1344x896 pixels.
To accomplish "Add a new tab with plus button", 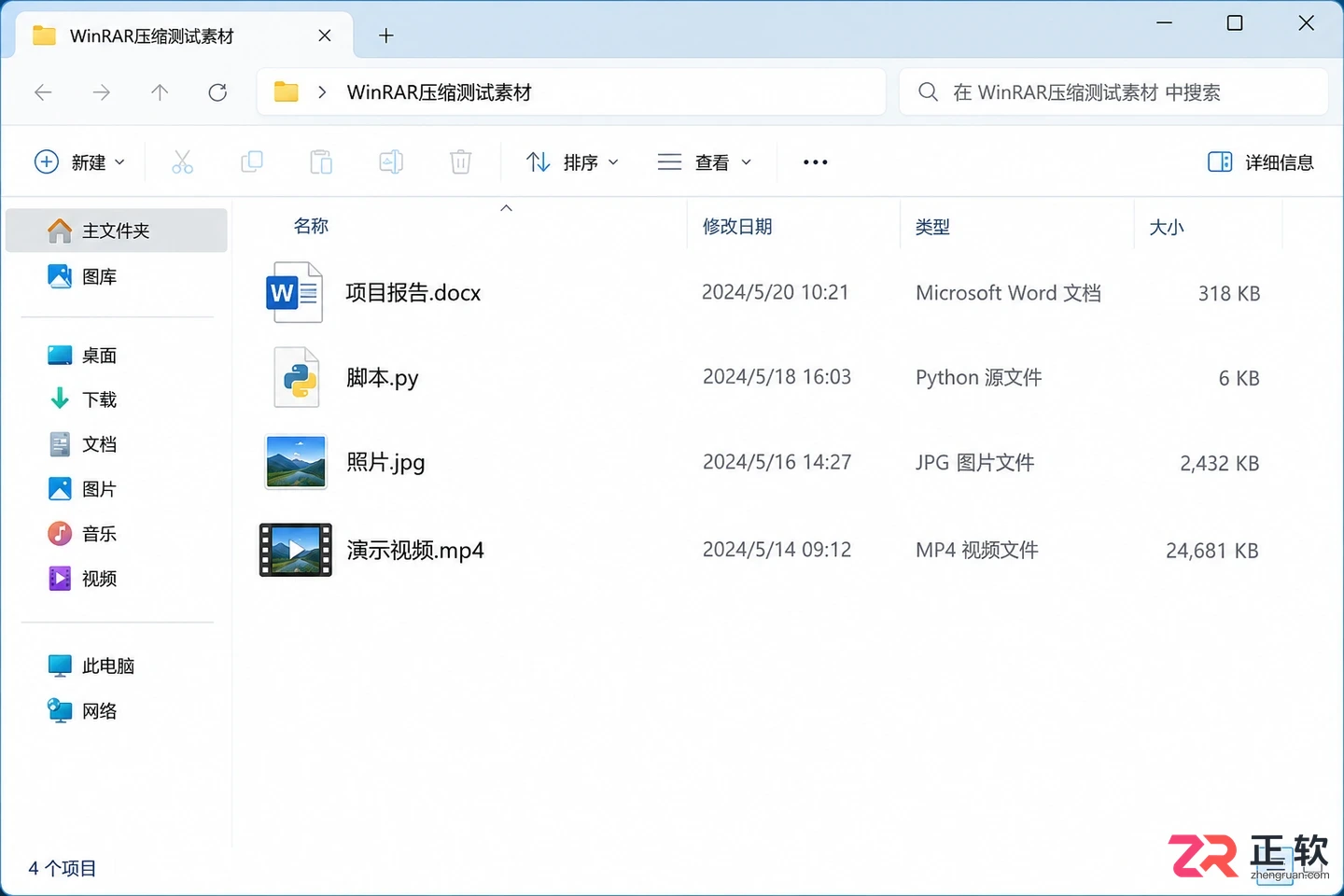I will pyautogui.click(x=386, y=35).
